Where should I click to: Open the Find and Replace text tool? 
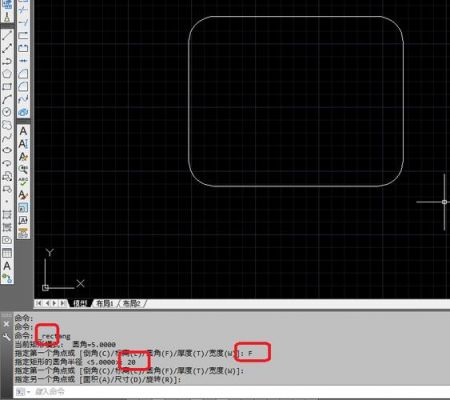pyautogui.click(x=23, y=169)
